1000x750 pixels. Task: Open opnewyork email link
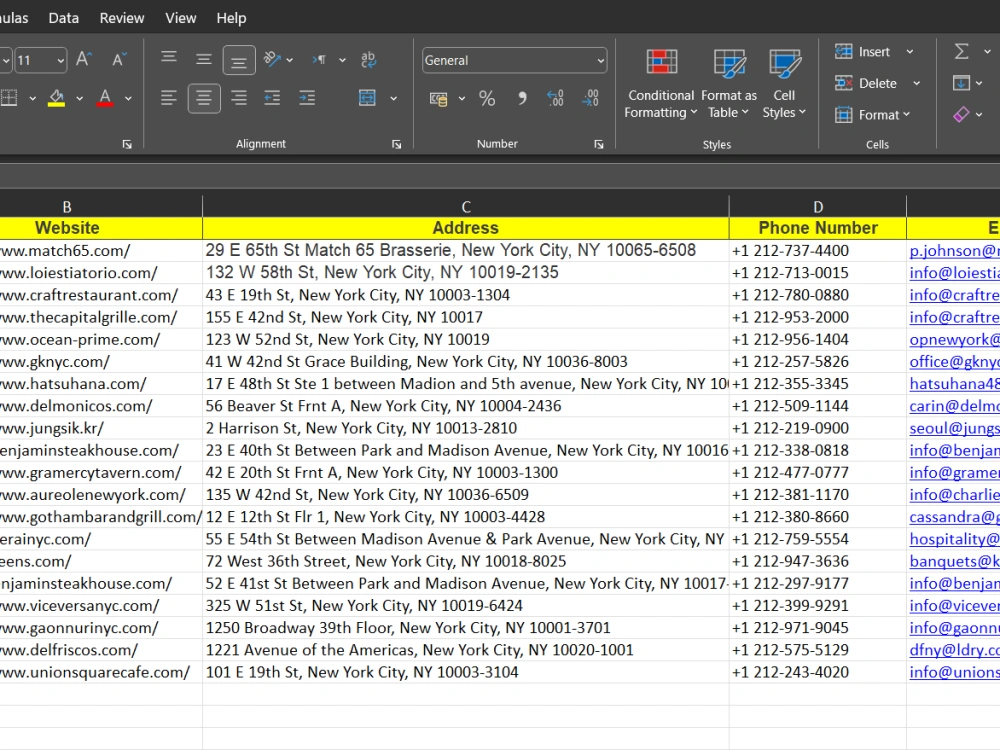[x=954, y=339]
